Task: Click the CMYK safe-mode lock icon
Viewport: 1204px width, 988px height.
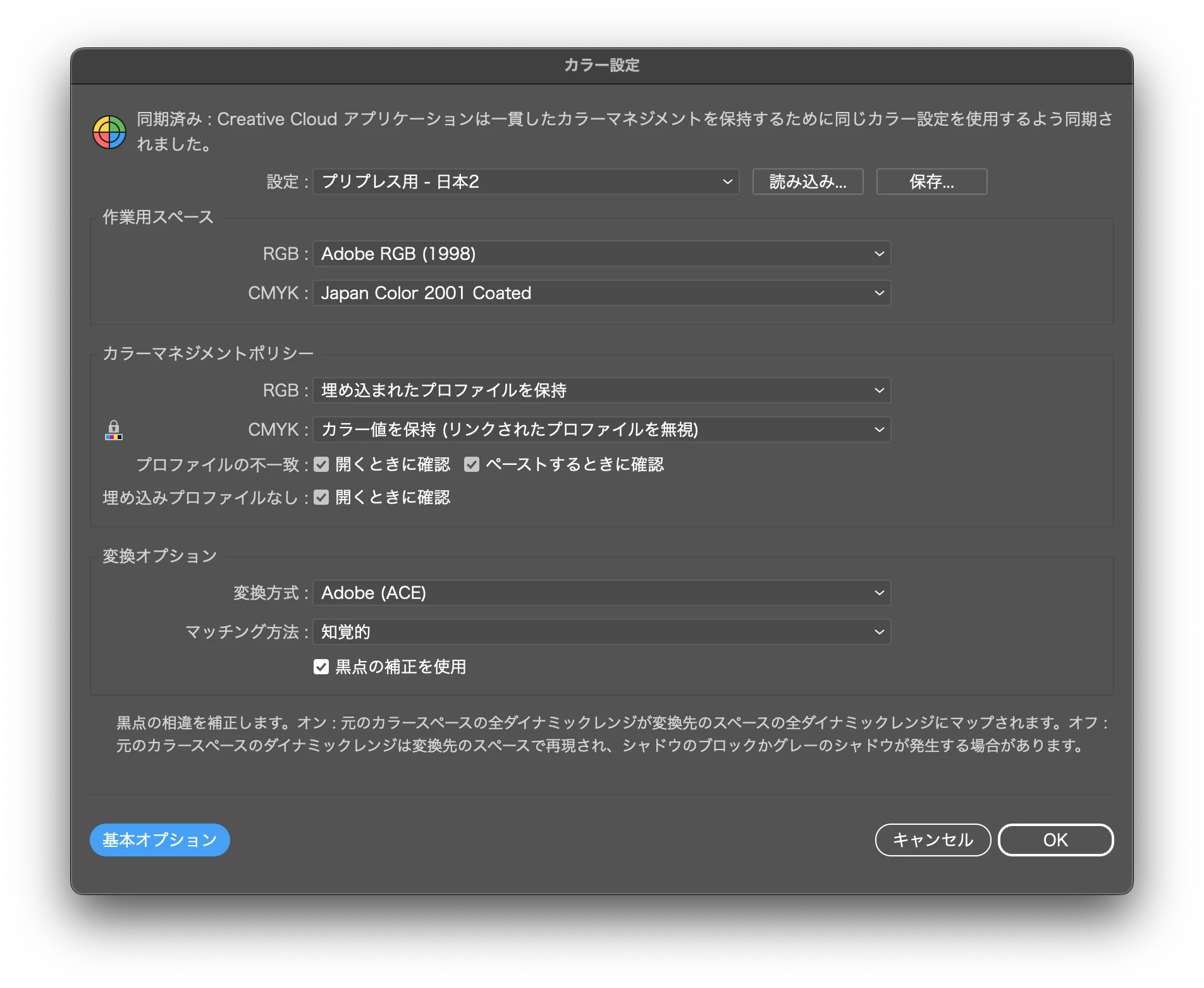Action: pyautogui.click(x=114, y=430)
